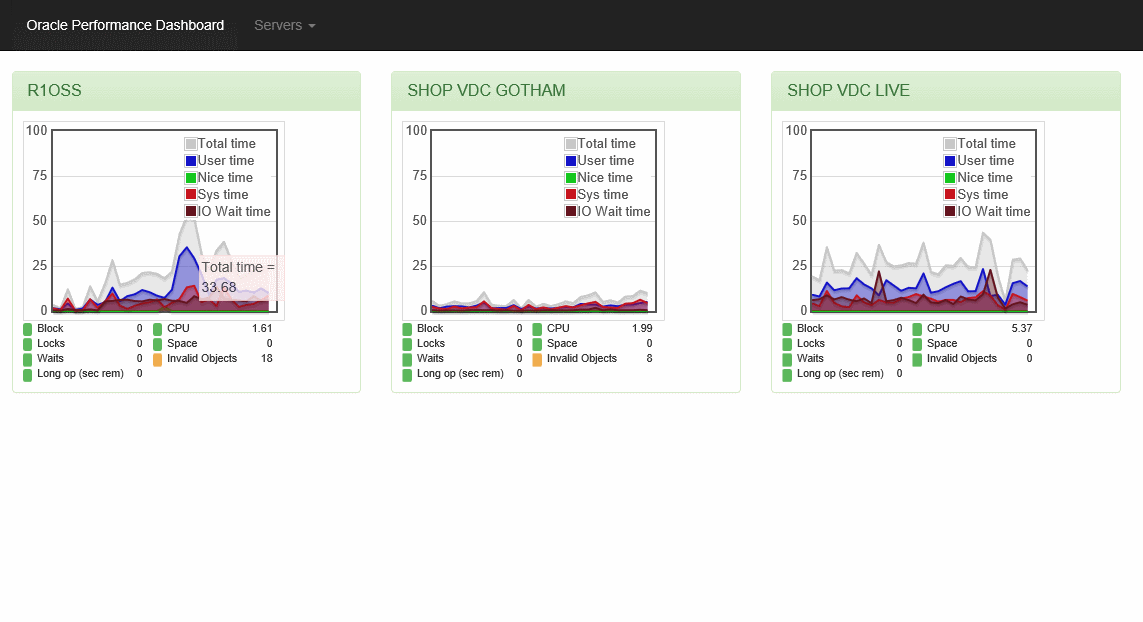Click the Invalid Objects value 18 in R1OSS
This screenshot has height=622, width=1143.
(267, 359)
